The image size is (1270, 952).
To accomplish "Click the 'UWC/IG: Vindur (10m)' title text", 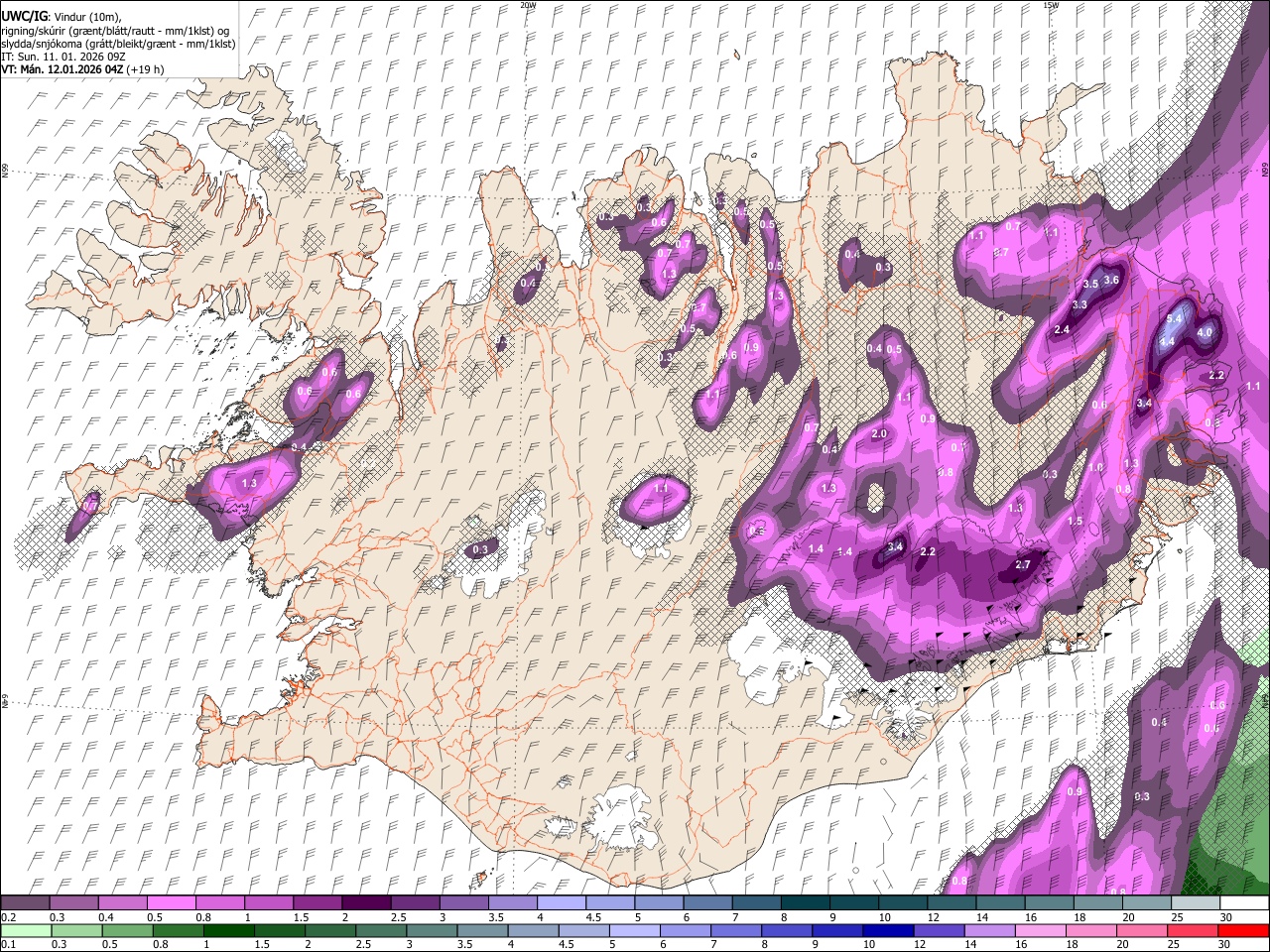I will click(62, 15).
